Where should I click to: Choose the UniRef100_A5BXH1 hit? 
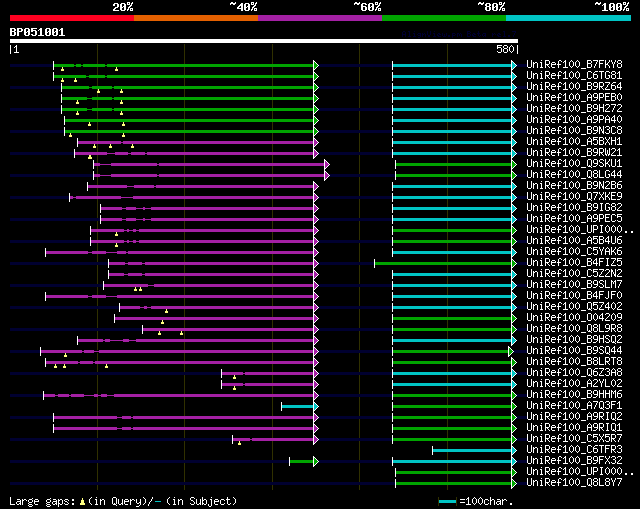pos(574,141)
